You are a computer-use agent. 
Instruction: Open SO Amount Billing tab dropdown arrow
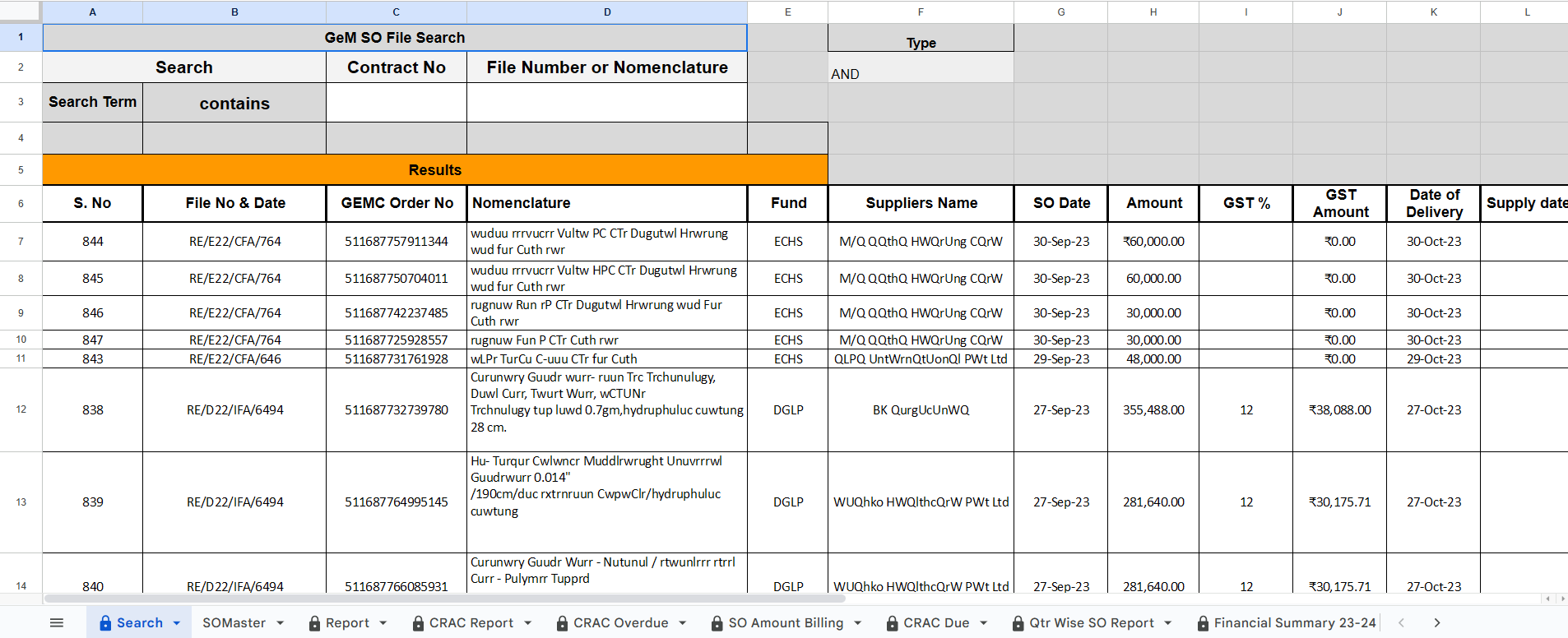[858, 623]
